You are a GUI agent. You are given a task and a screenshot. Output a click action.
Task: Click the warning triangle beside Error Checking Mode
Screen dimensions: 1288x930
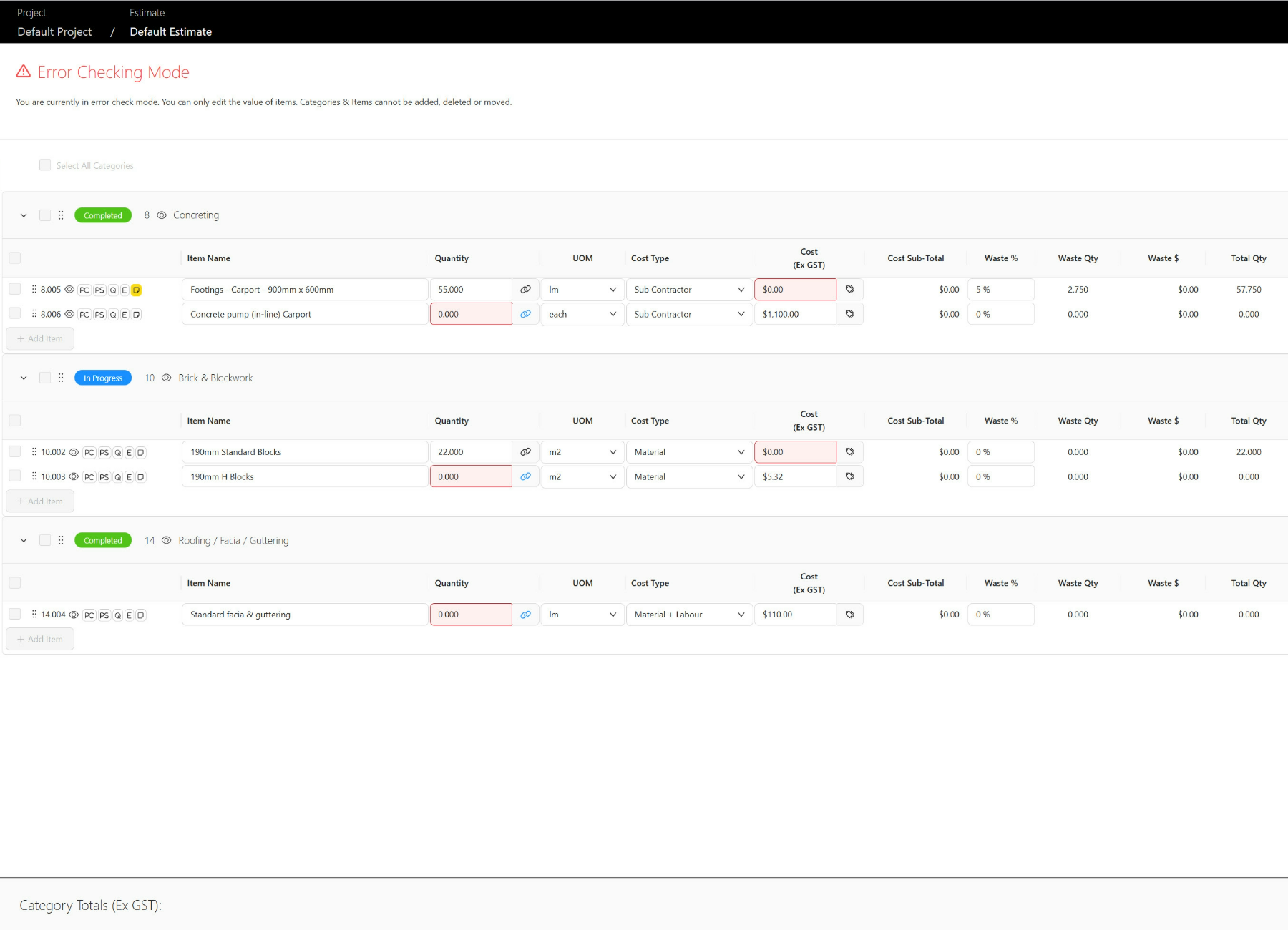pos(24,71)
